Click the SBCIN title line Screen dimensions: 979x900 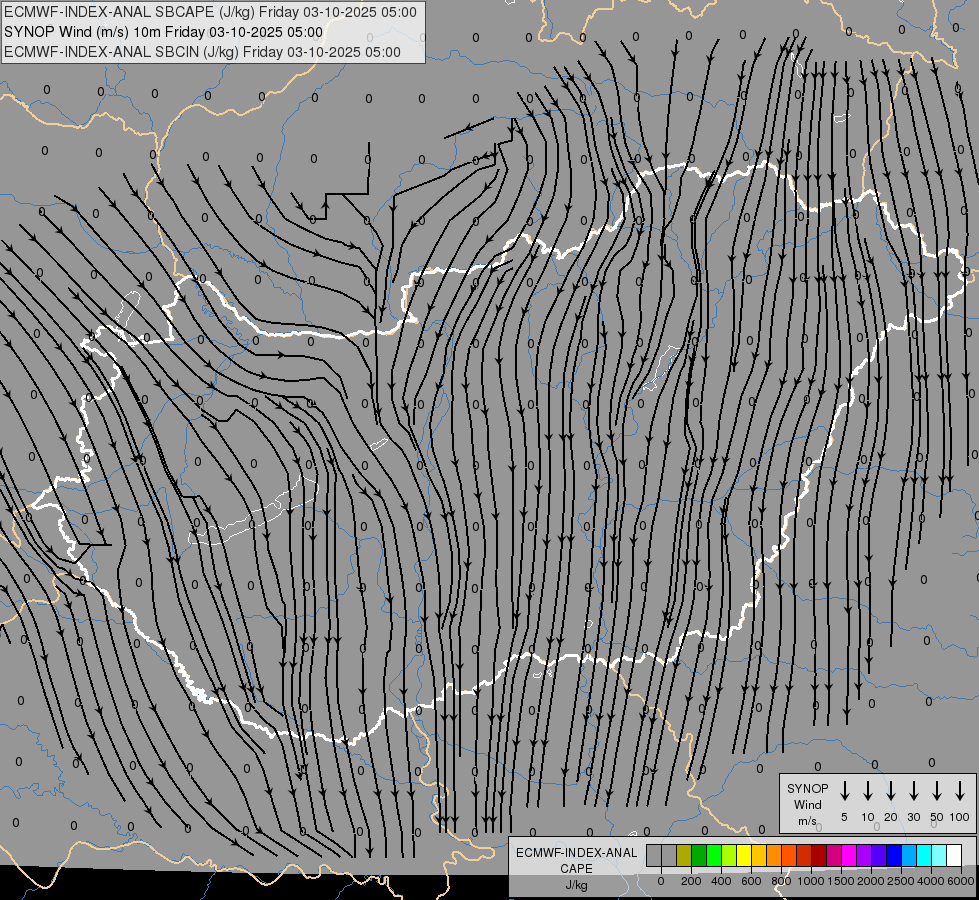tap(203, 52)
